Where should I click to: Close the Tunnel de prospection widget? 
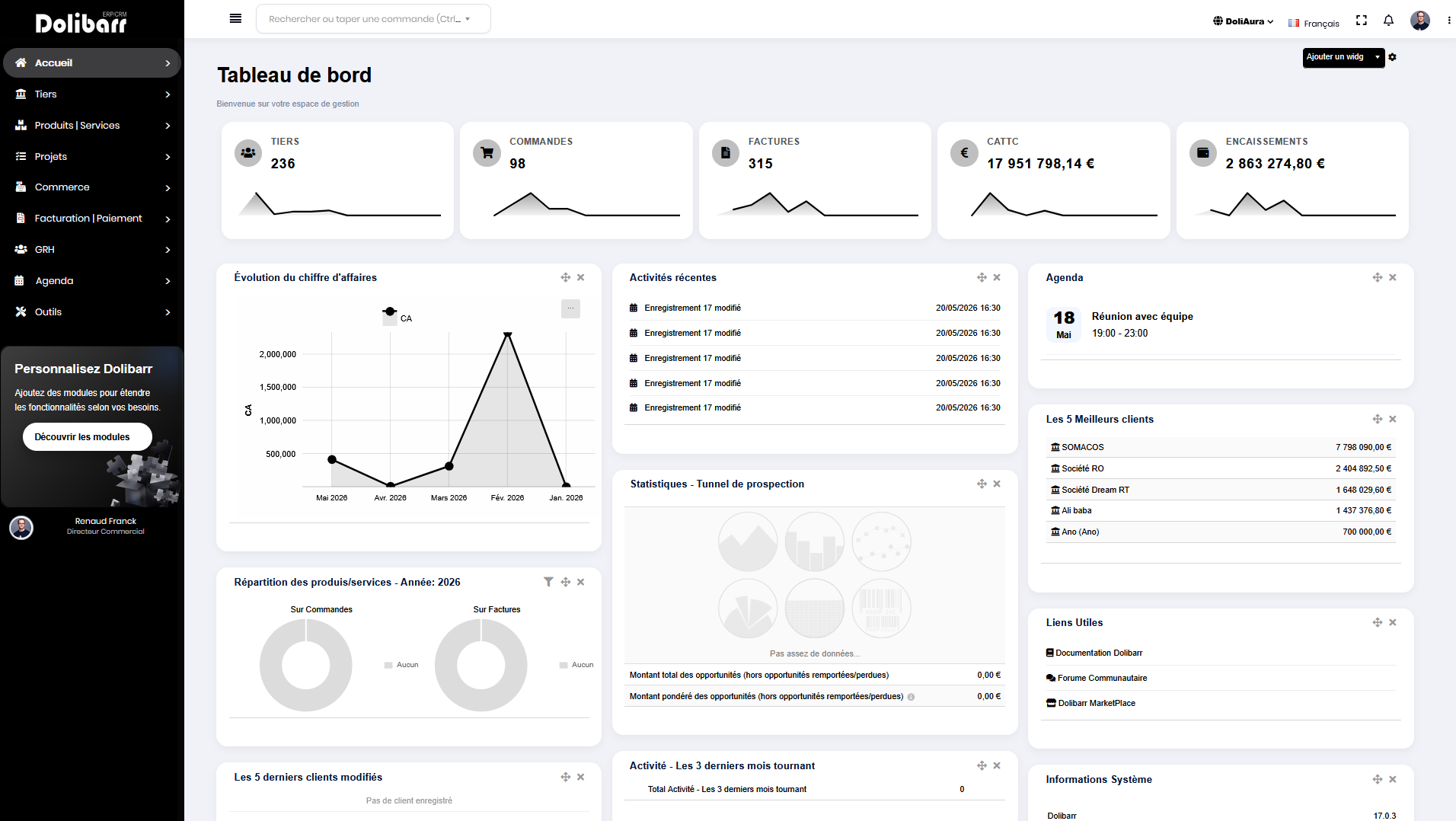tap(997, 484)
